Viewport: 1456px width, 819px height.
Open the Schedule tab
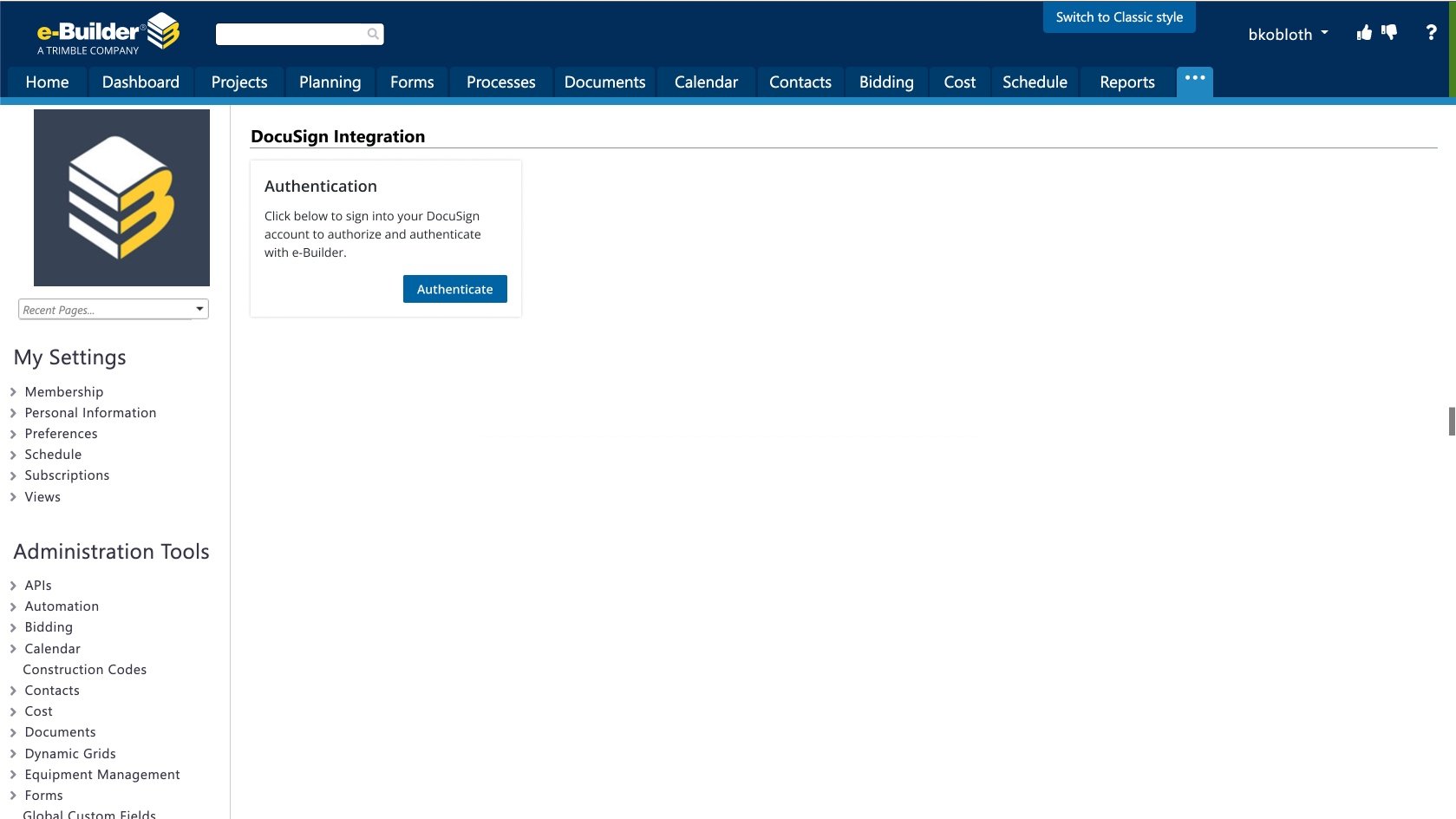coord(1035,82)
